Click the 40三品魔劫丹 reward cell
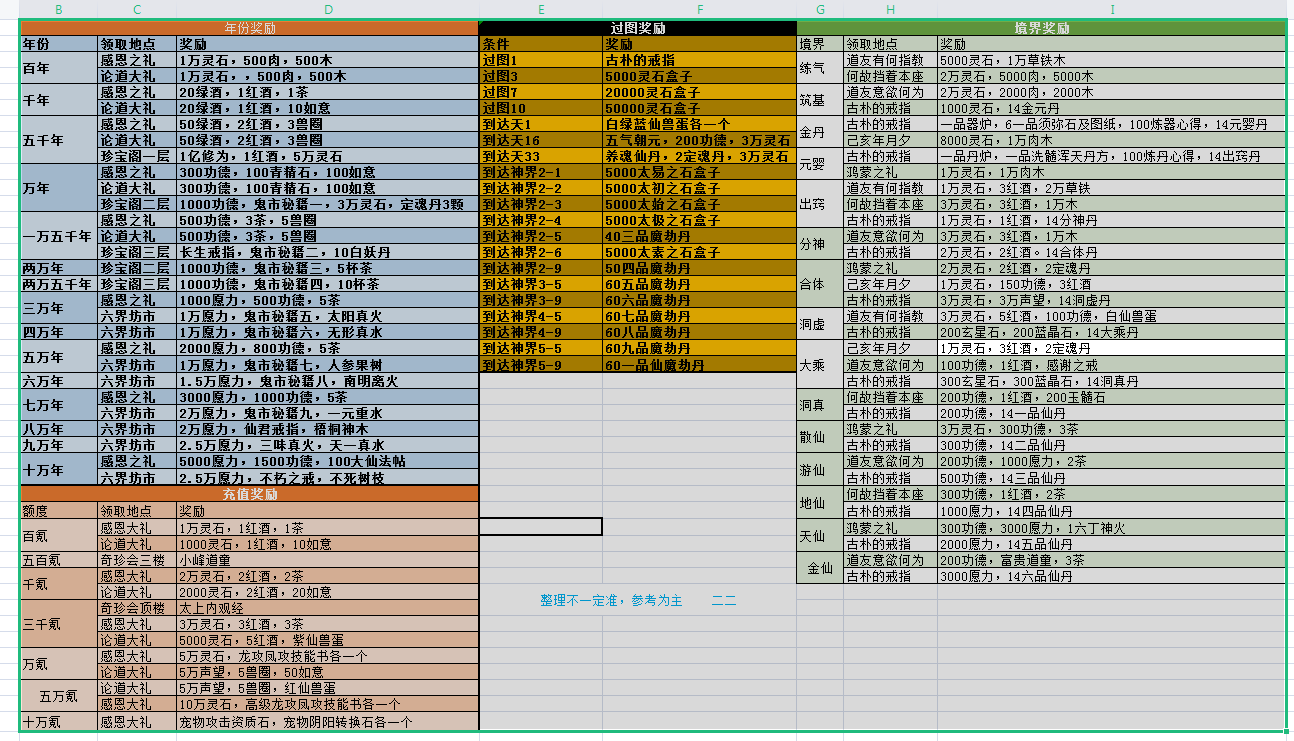The height and width of the screenshot is (741, 1294). pos(700,236)
